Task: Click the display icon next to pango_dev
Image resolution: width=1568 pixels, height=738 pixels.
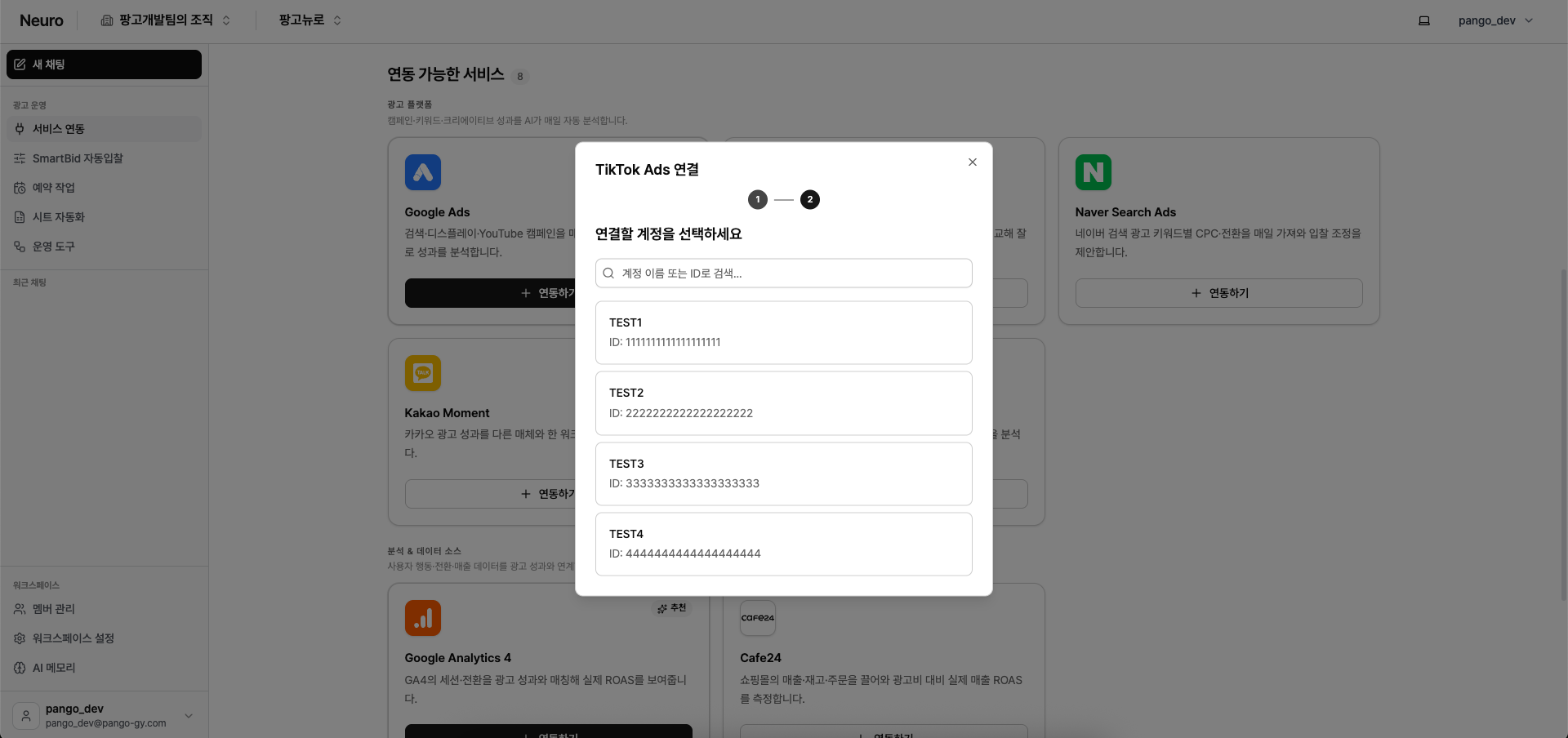Action: [1424, 20]
